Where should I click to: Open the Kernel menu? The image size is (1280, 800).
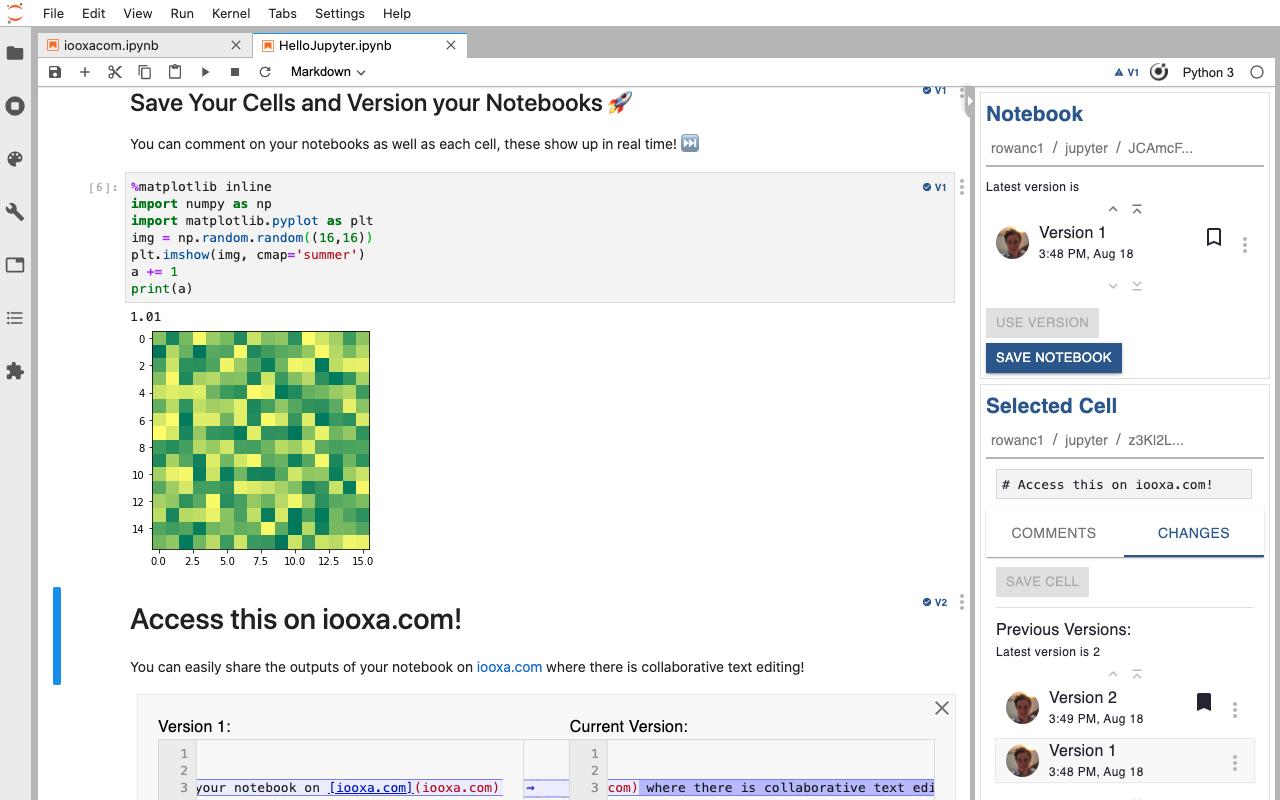tap(230, 13)
